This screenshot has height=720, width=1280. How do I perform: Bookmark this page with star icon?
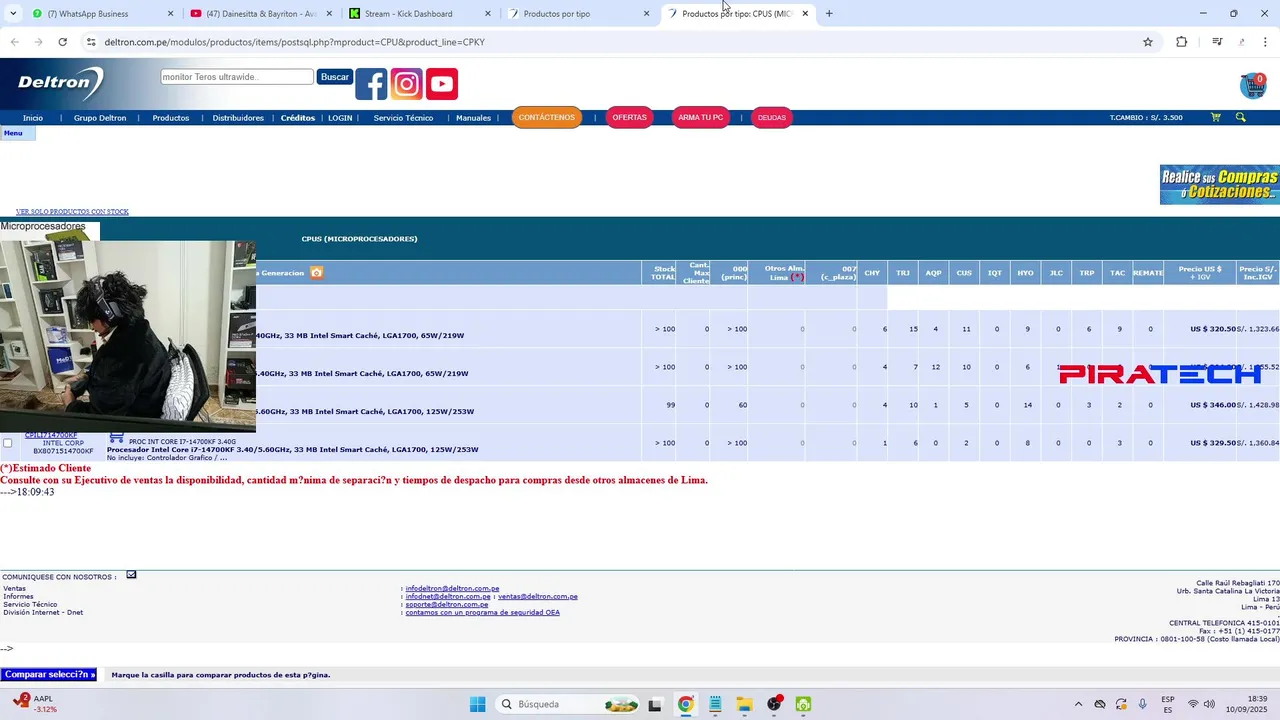1148,42
